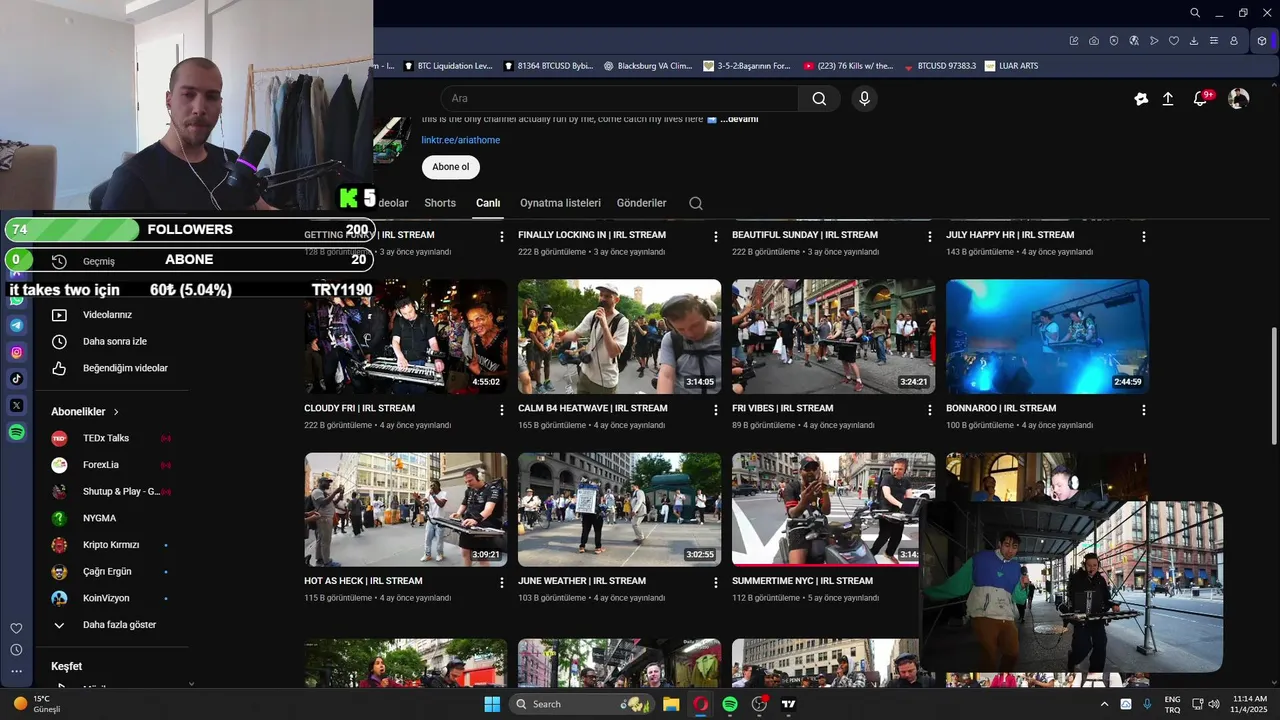The height and width of the screenshot is (720, 1280).
Task: Open ForexLia subscription channel
Action: coord(100,465)
